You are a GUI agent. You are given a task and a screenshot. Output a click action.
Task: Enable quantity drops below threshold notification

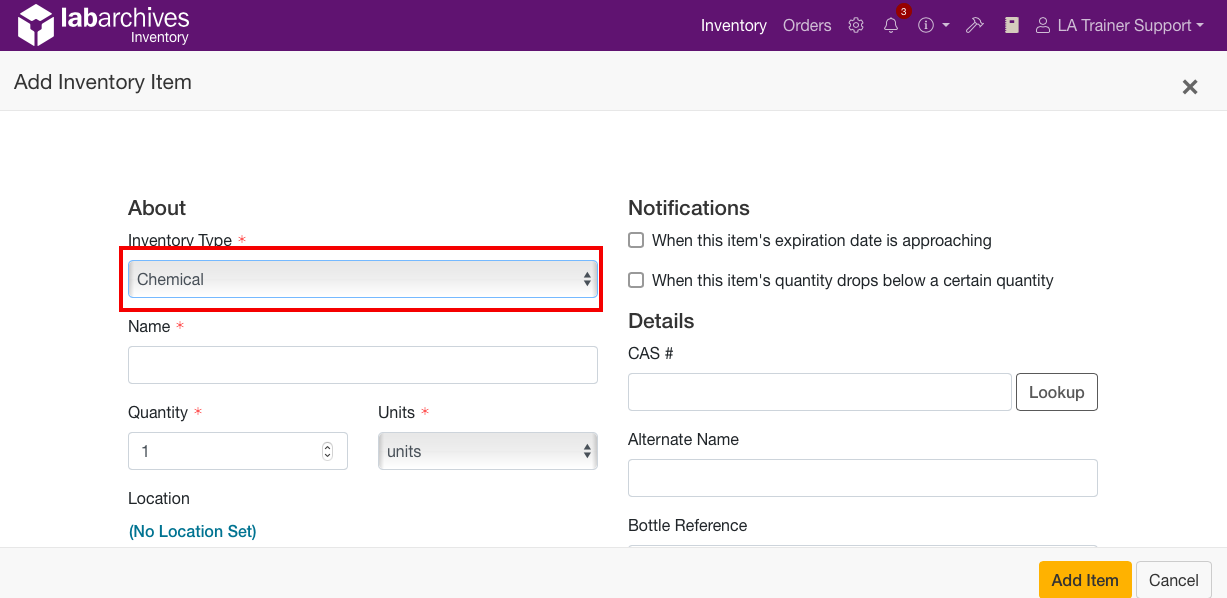(x=636, y=280)
